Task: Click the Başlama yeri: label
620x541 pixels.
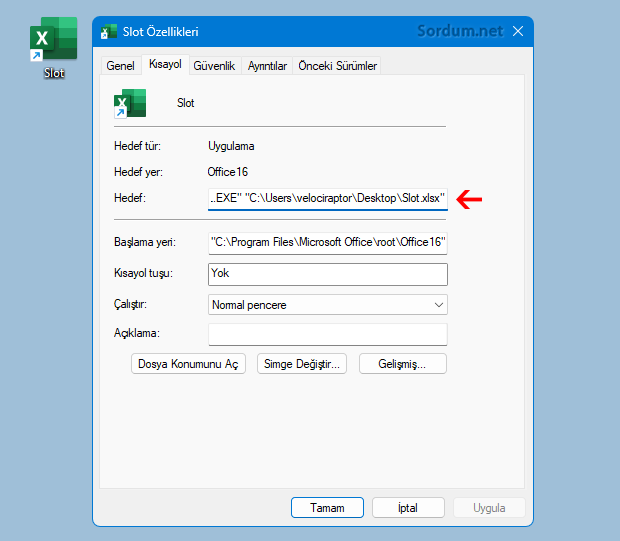Action: pos(145,242)
